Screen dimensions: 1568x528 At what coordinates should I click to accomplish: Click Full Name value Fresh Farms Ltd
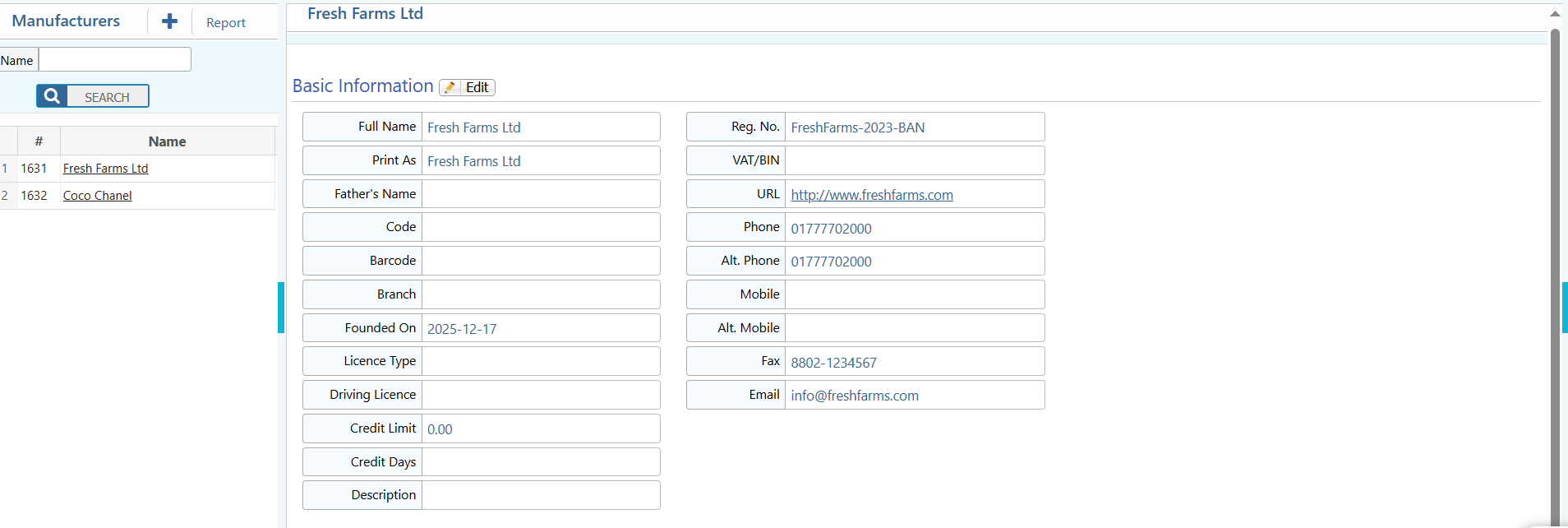pyautogui.click(x=474, y=127)
